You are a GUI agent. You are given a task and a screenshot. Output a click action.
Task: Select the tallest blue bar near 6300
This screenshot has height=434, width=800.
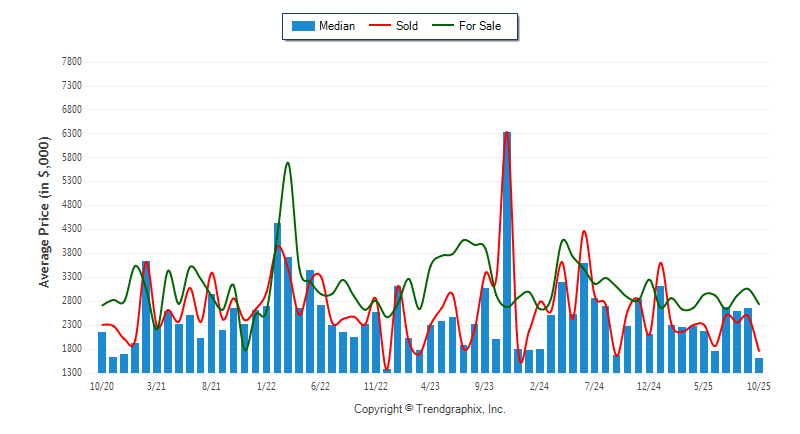(x=507, y=250)
